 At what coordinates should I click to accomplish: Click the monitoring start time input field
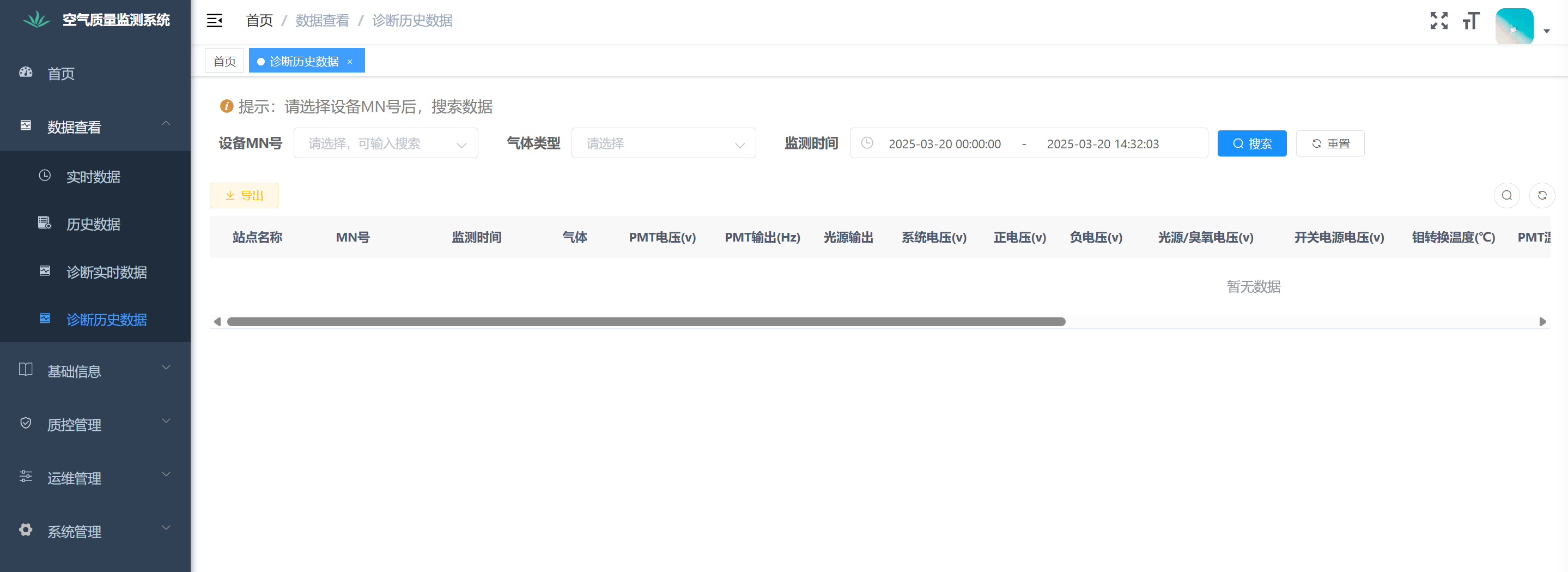[944, 143]
